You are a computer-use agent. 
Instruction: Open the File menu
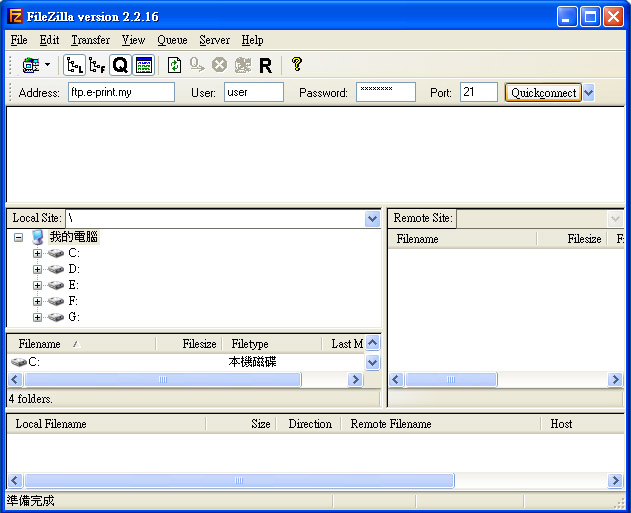19,40
